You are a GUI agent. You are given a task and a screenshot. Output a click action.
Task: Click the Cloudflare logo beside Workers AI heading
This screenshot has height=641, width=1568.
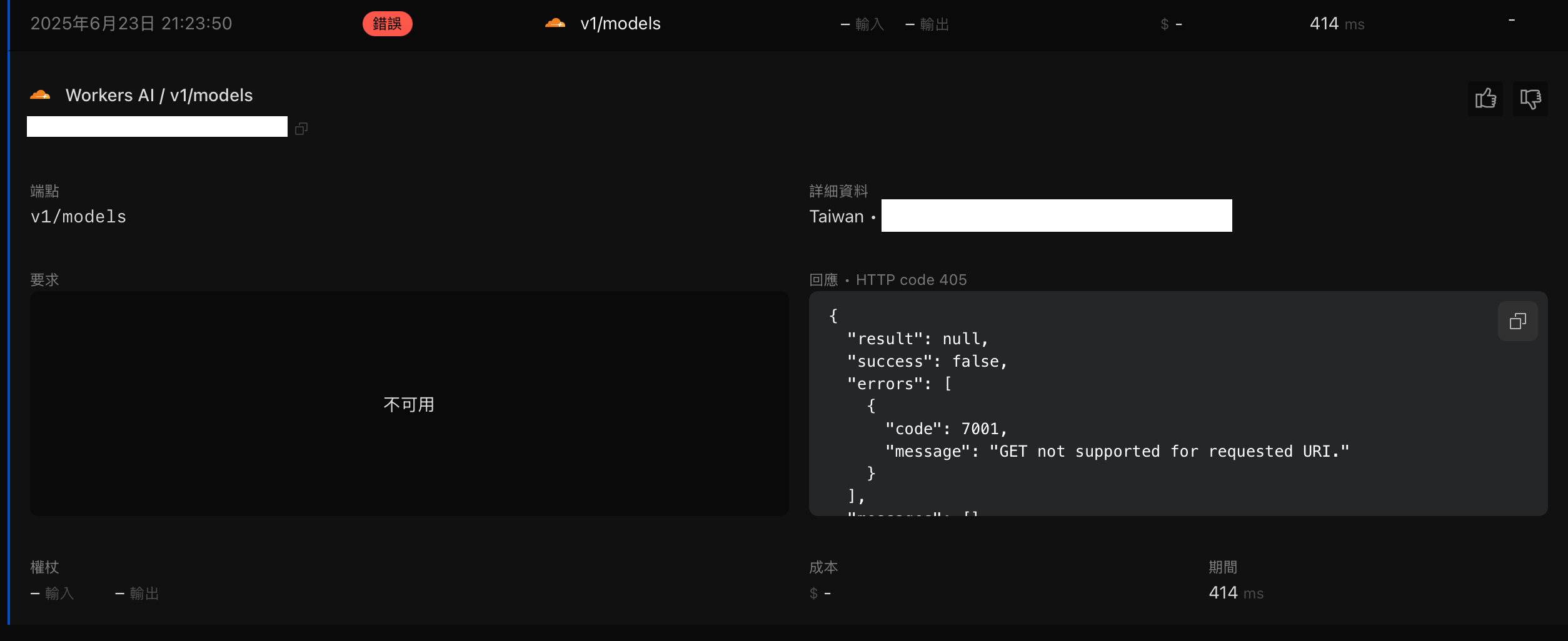40,95
